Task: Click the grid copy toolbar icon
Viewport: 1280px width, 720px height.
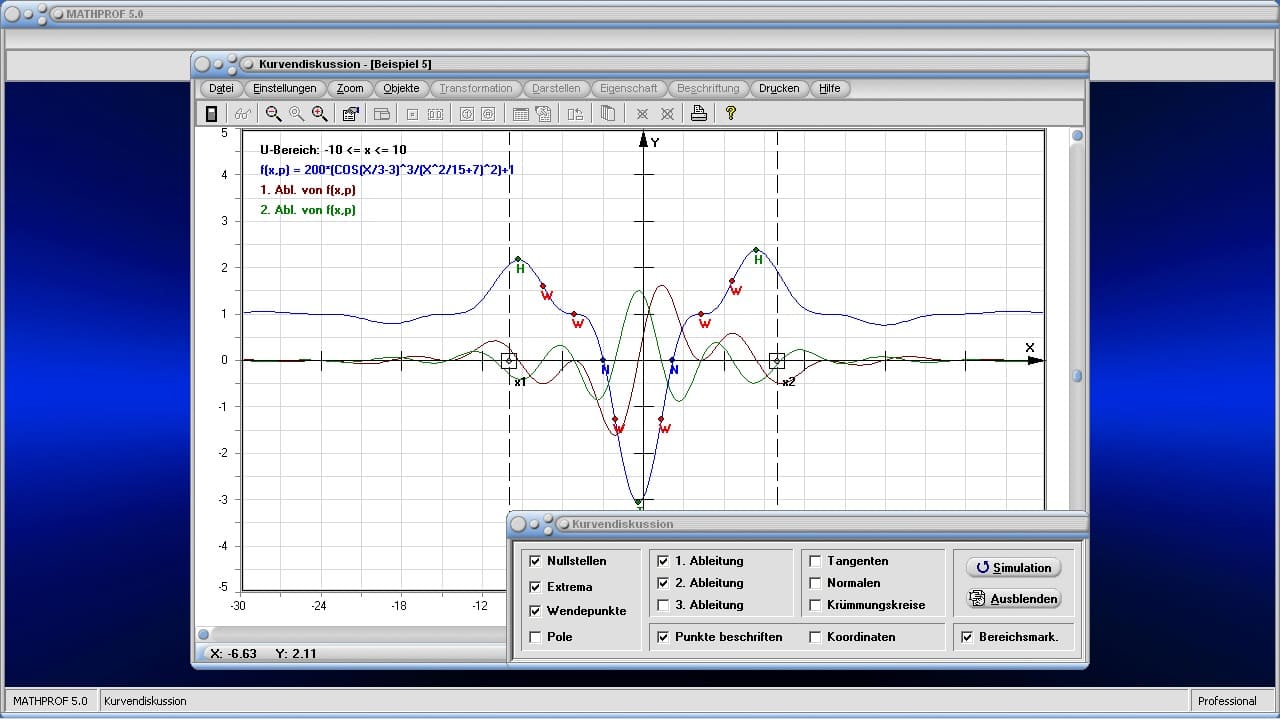Action: (543, 114)
